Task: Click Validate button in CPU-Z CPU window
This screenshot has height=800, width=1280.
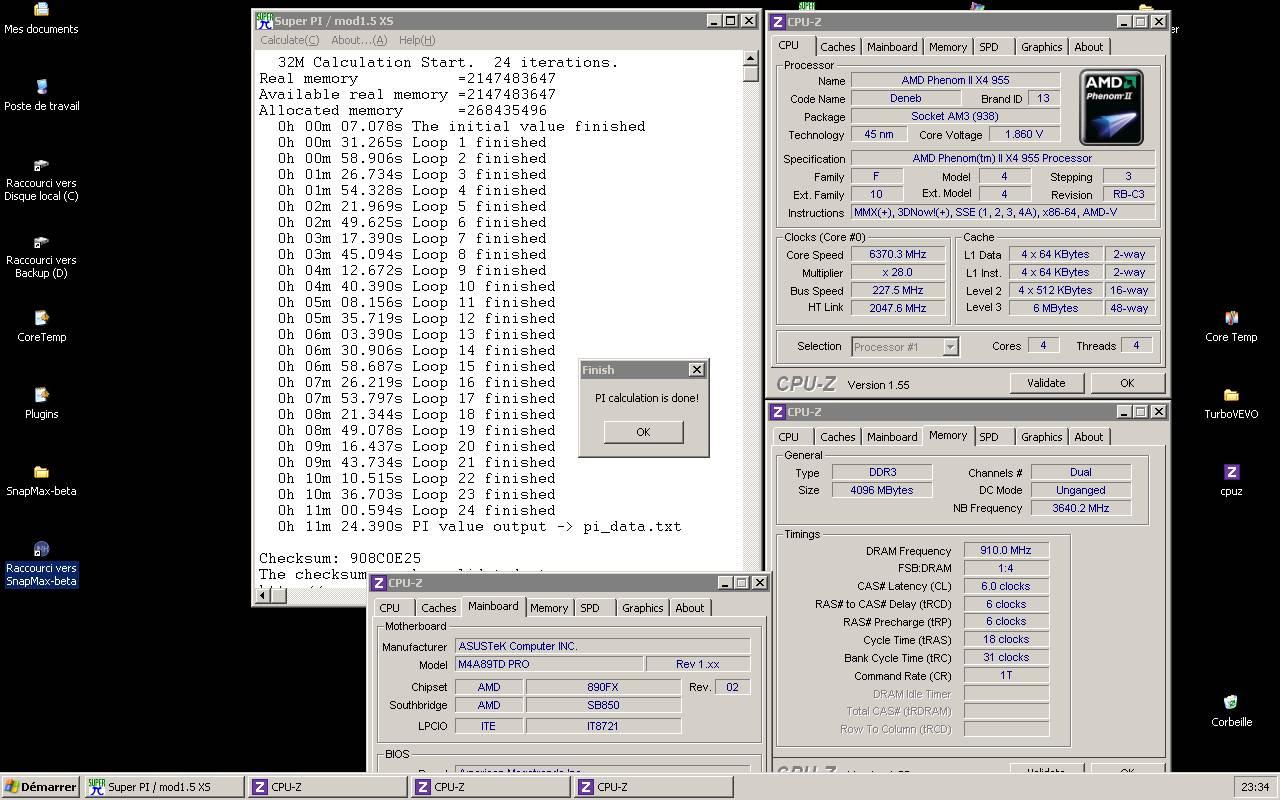Action: pyautogui.click(x=1046, y=383)
